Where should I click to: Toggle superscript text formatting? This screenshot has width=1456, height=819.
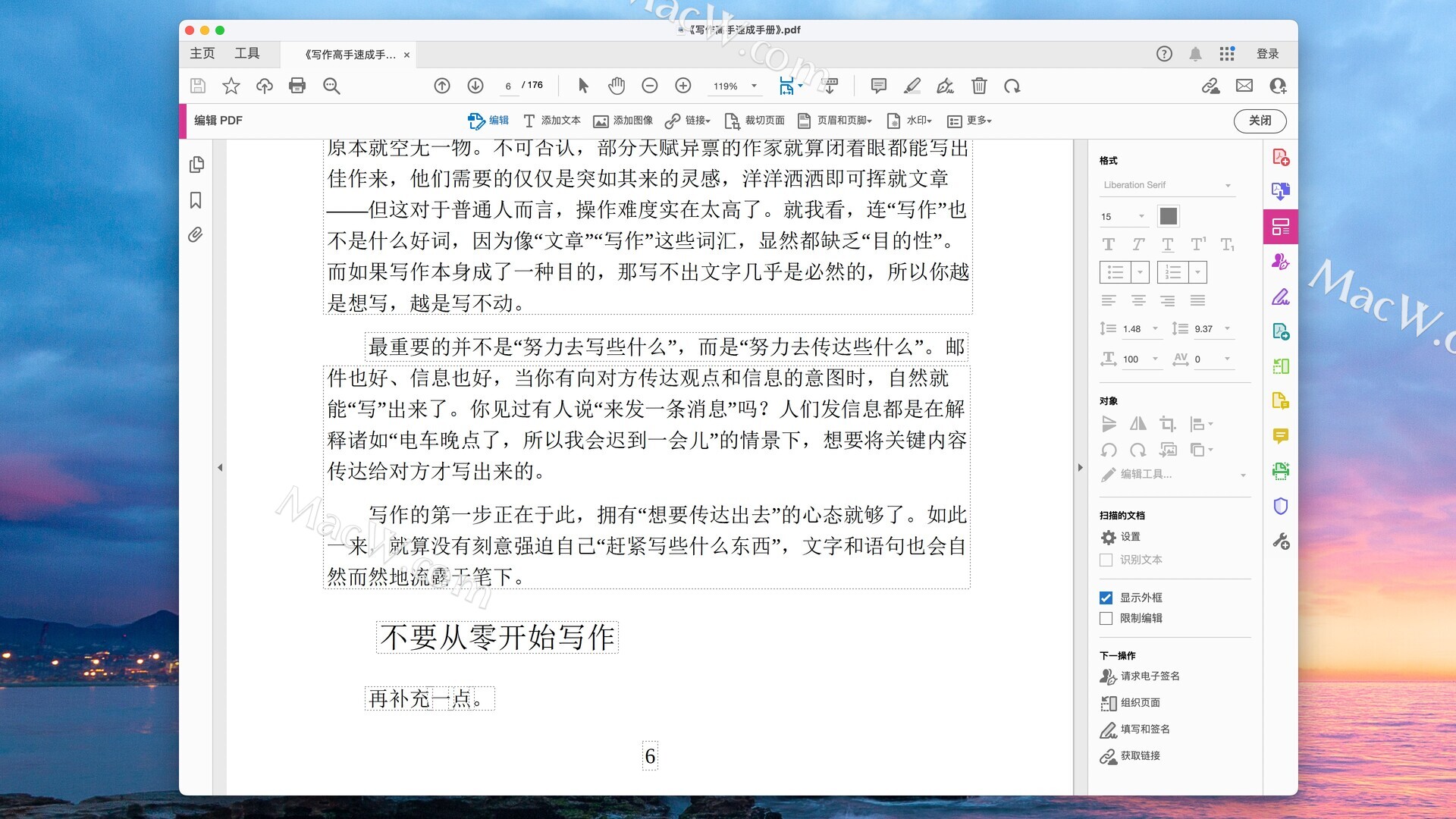(1197, 244)
